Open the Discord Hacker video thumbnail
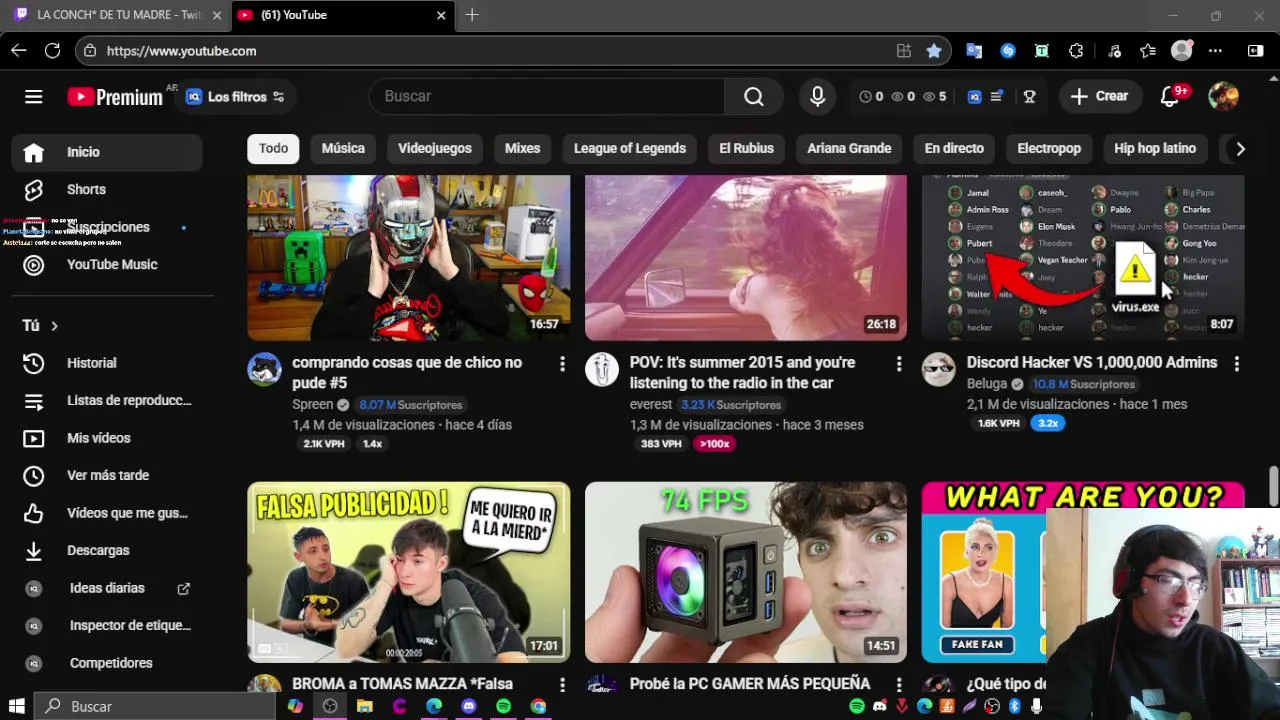The image size is (1280, 720). click(x=1083, y=258)
